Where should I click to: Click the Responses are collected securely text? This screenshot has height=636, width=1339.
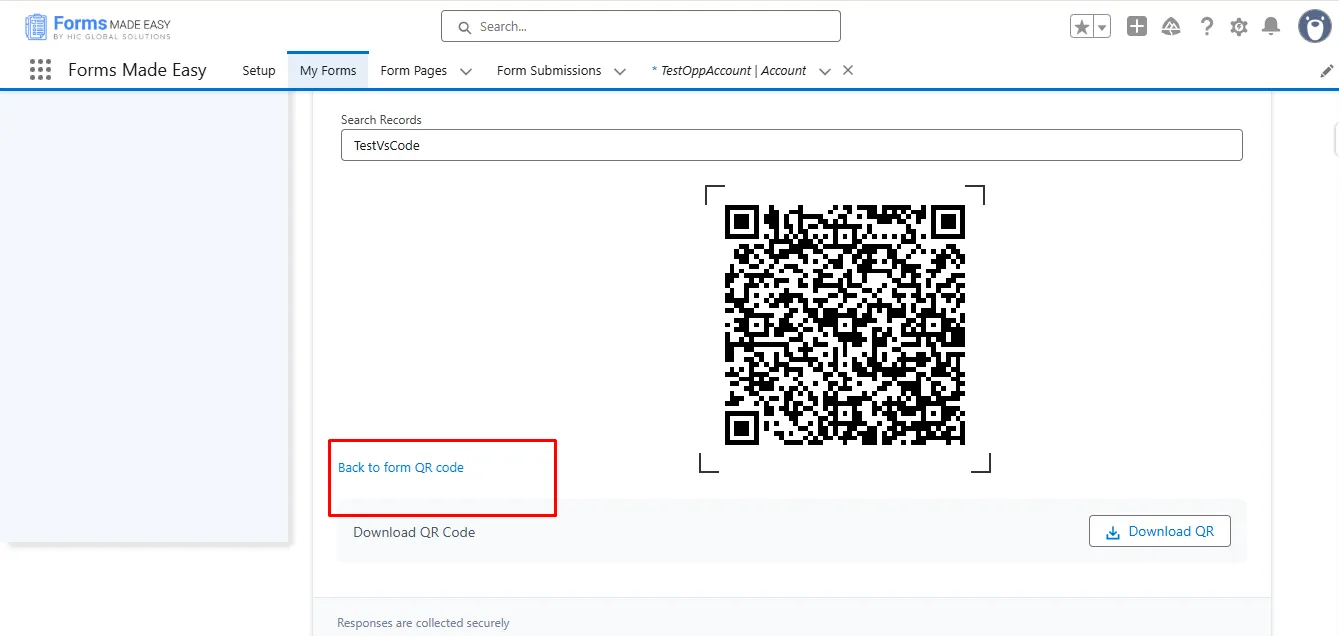(x=423, y=623)
